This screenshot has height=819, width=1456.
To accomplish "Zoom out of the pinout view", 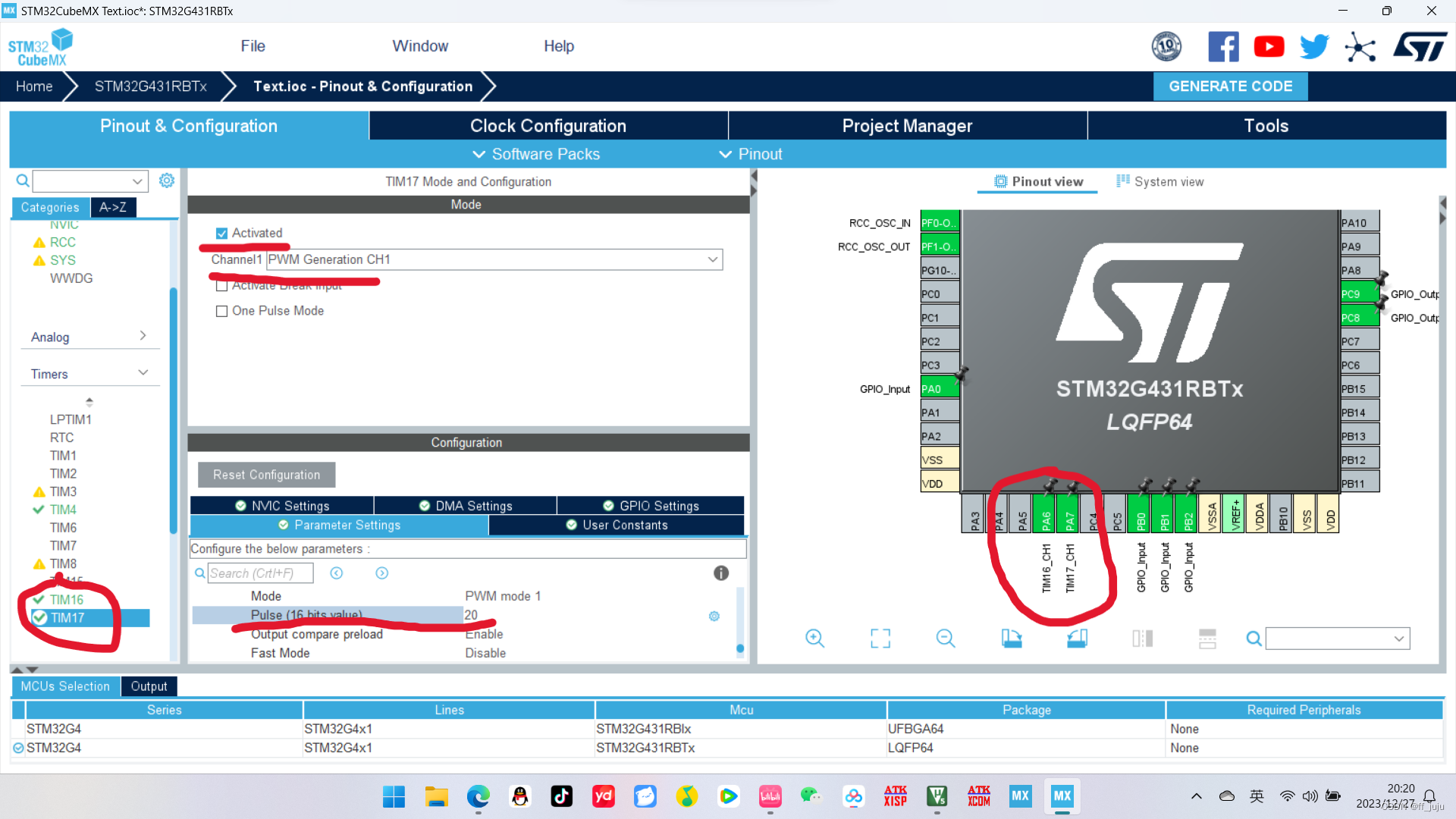I will [x=946, y=639].
